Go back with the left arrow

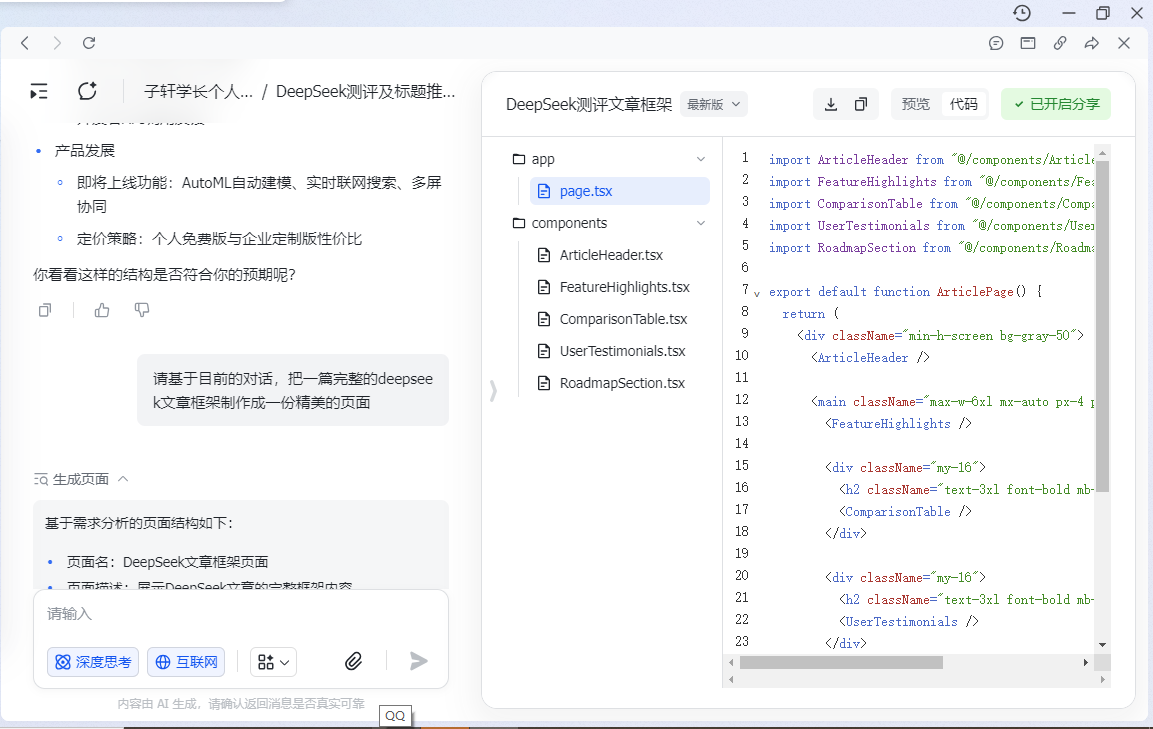coord(25,43)
